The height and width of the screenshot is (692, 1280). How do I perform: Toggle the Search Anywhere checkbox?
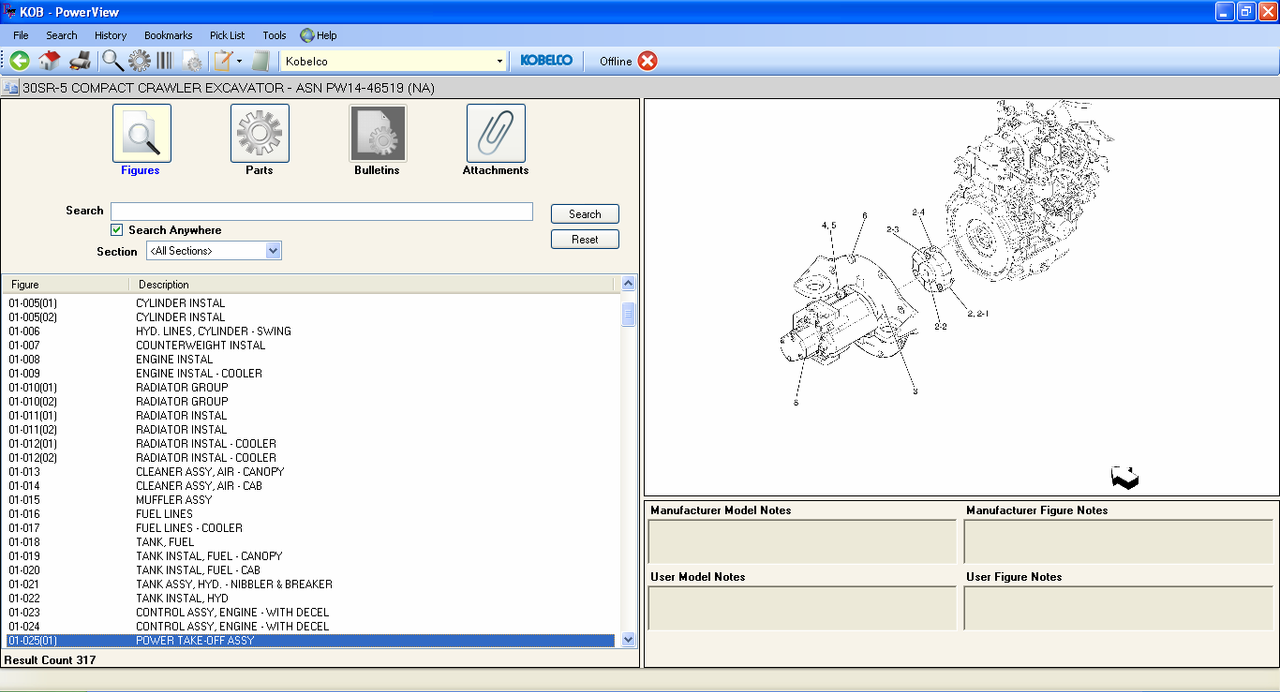(117, 230)
